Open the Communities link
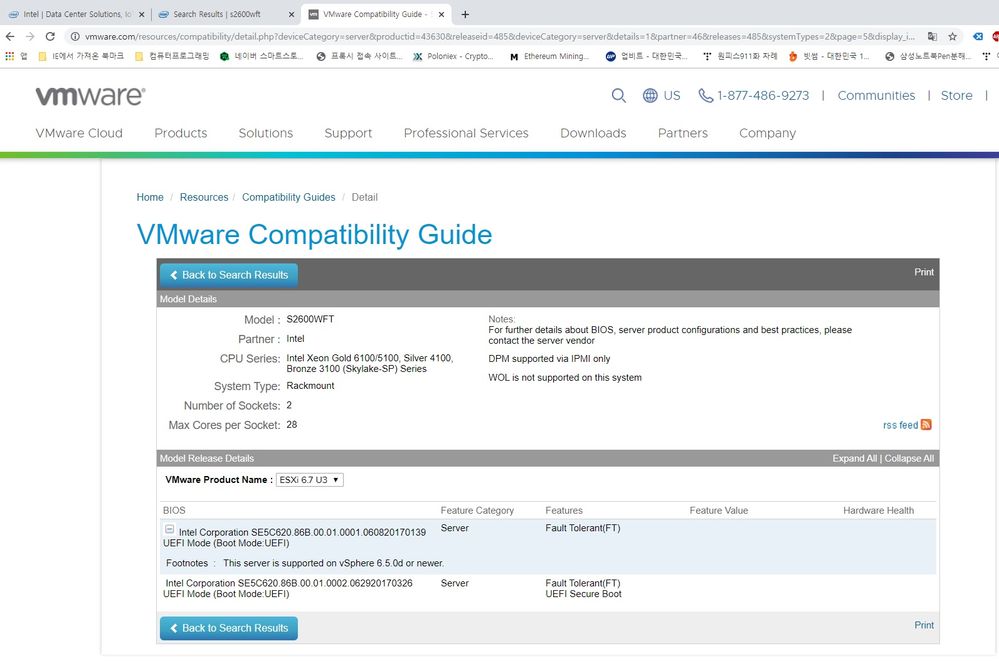Viewport: 999px width, 668px height. click(x=876, y=96)
